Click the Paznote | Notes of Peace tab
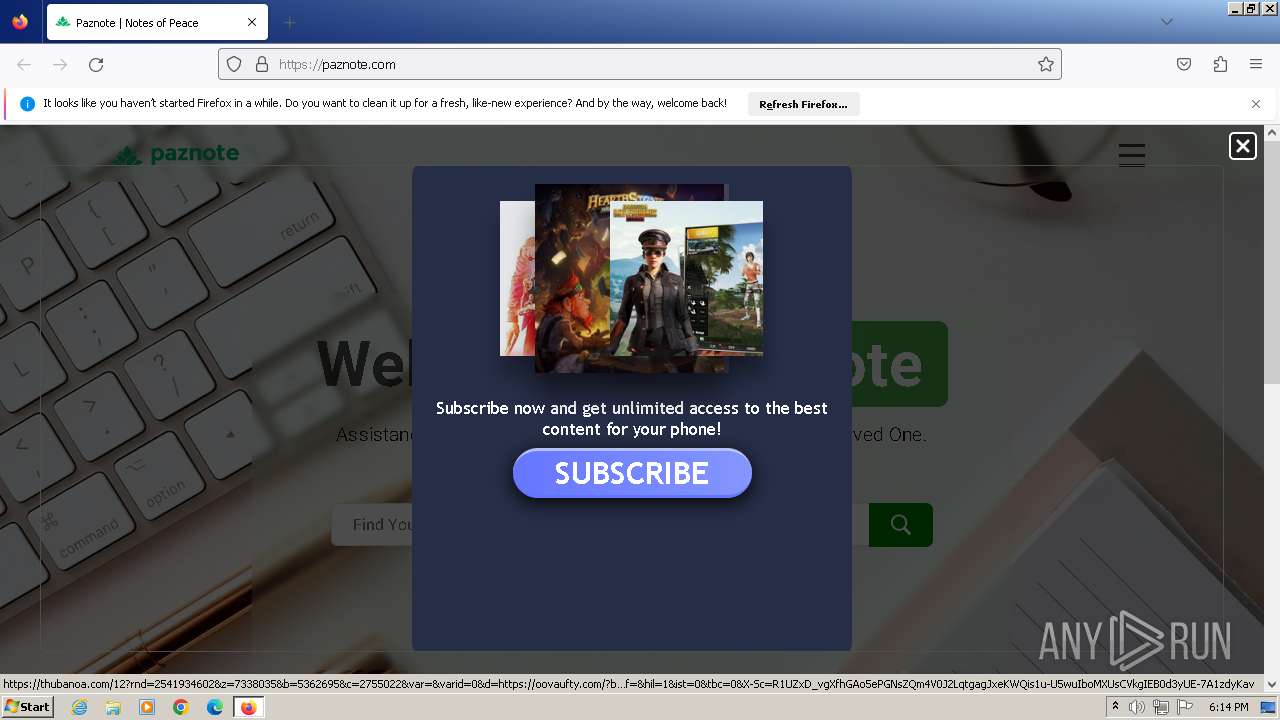This screenshot has width=1280, height=720. pos(157,22)
